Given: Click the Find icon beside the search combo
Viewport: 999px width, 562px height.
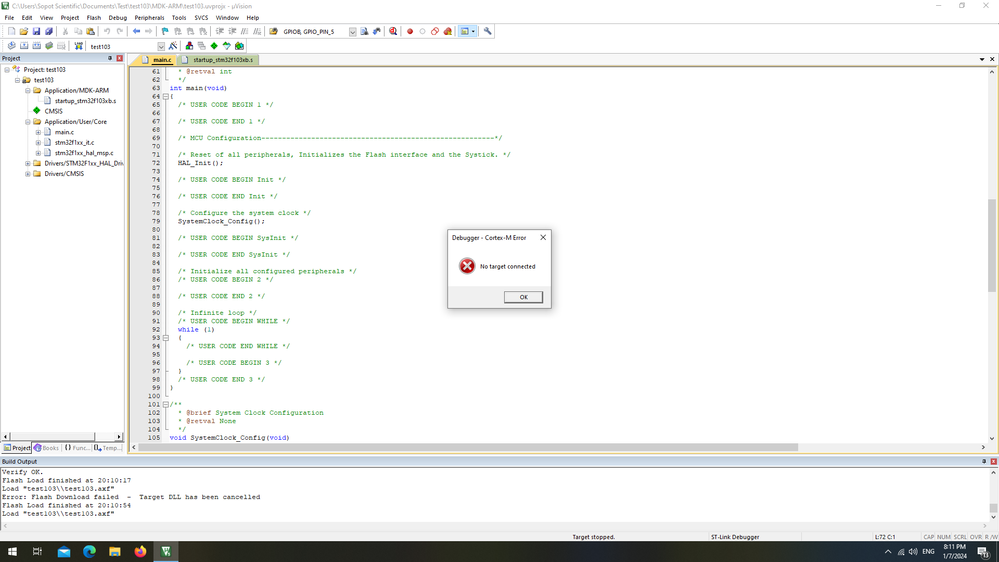Looking at the screenshot, I should (364, 31).
